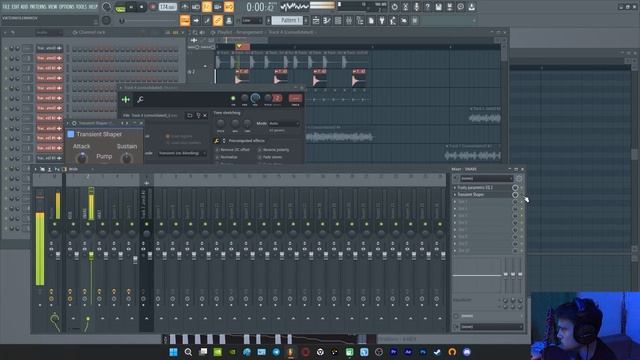Click the tempo display field
The image size is (640, 360).
pos(167,7)
